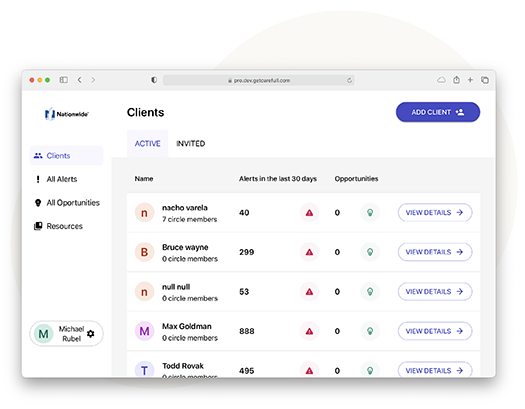The width and height of the screenshot is (525, 409).
Task: Go back in the browser
Action: coord(80,80)
